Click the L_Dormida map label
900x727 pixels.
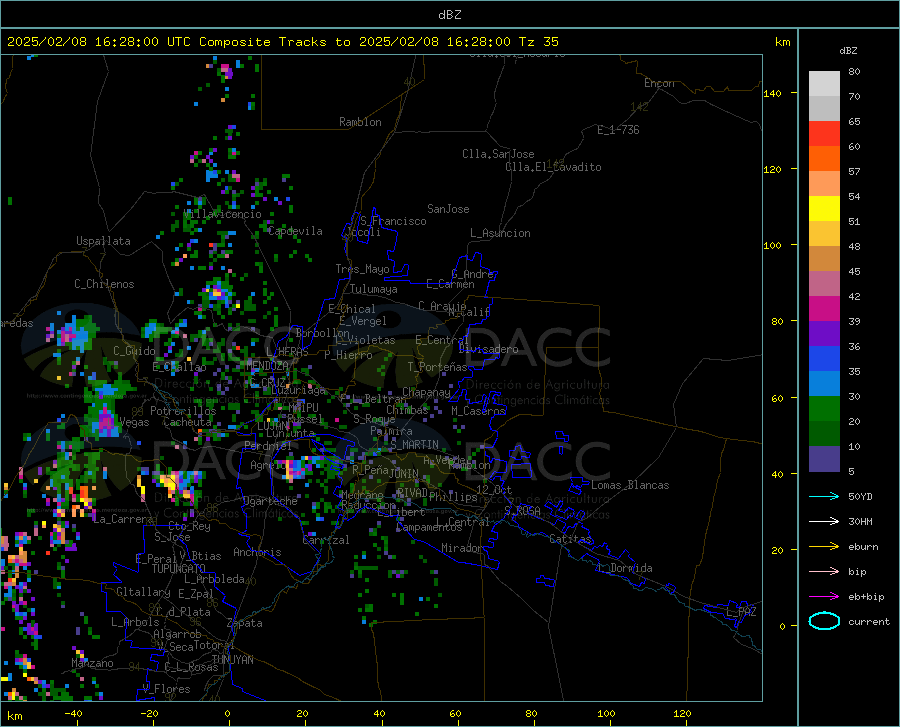coord(625,568)
